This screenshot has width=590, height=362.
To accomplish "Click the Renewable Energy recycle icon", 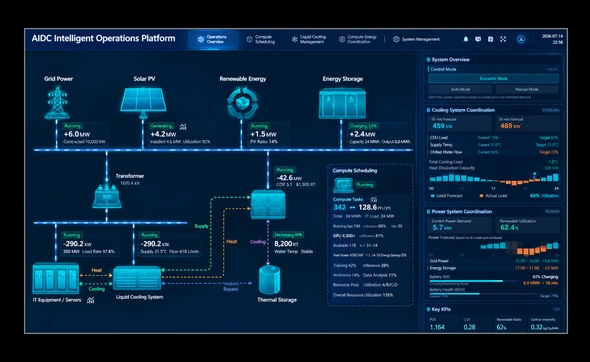I will 242,102.
